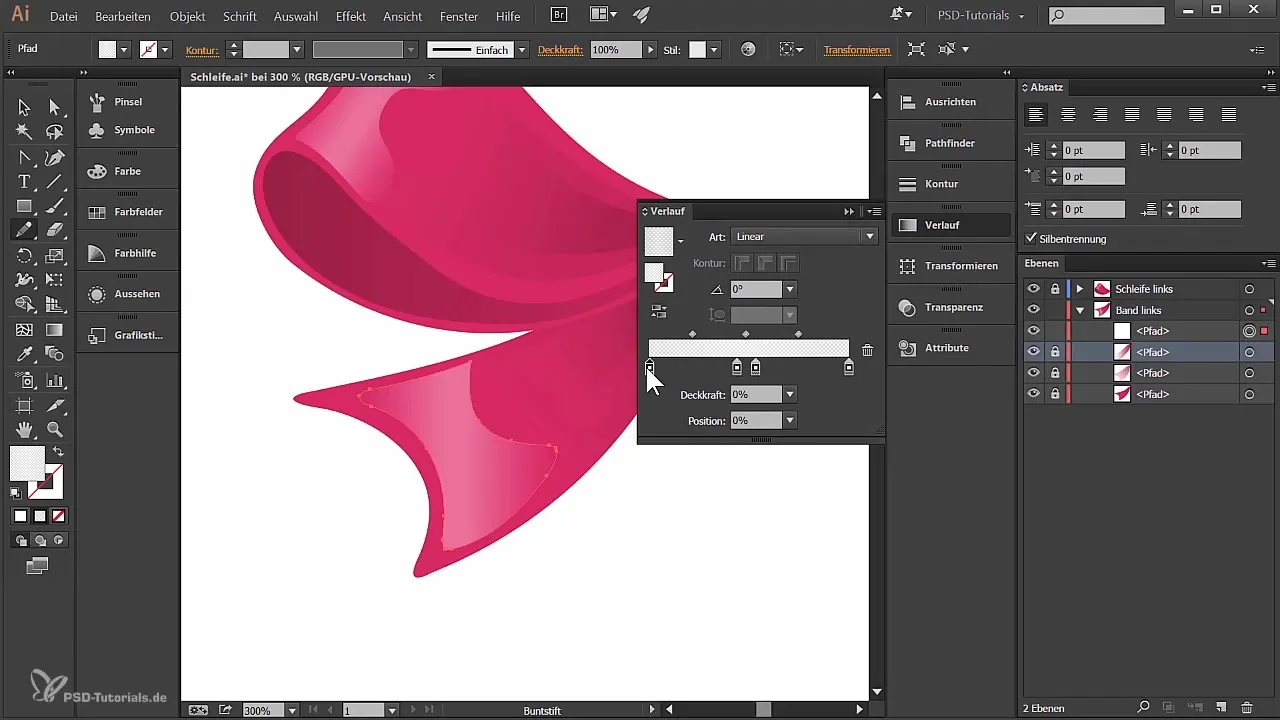Select rightmost gradient stop on slider

pos(849,368)
